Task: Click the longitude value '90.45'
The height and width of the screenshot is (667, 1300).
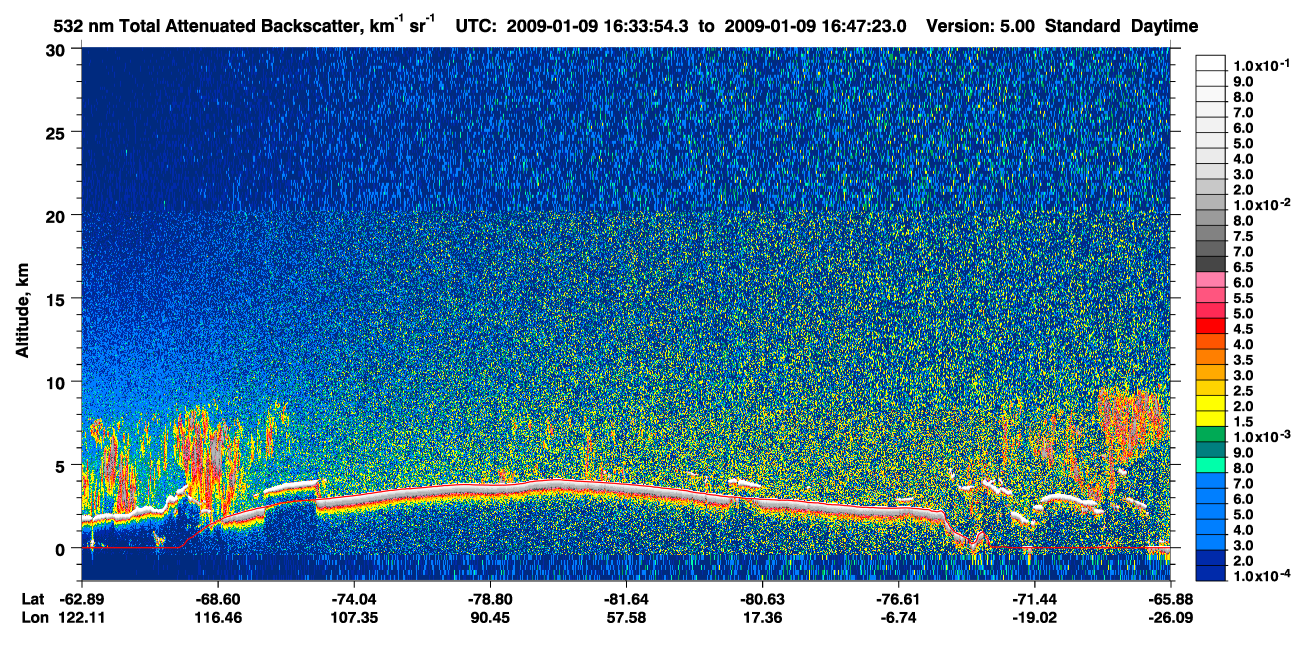Action: [x=489, y=617]
